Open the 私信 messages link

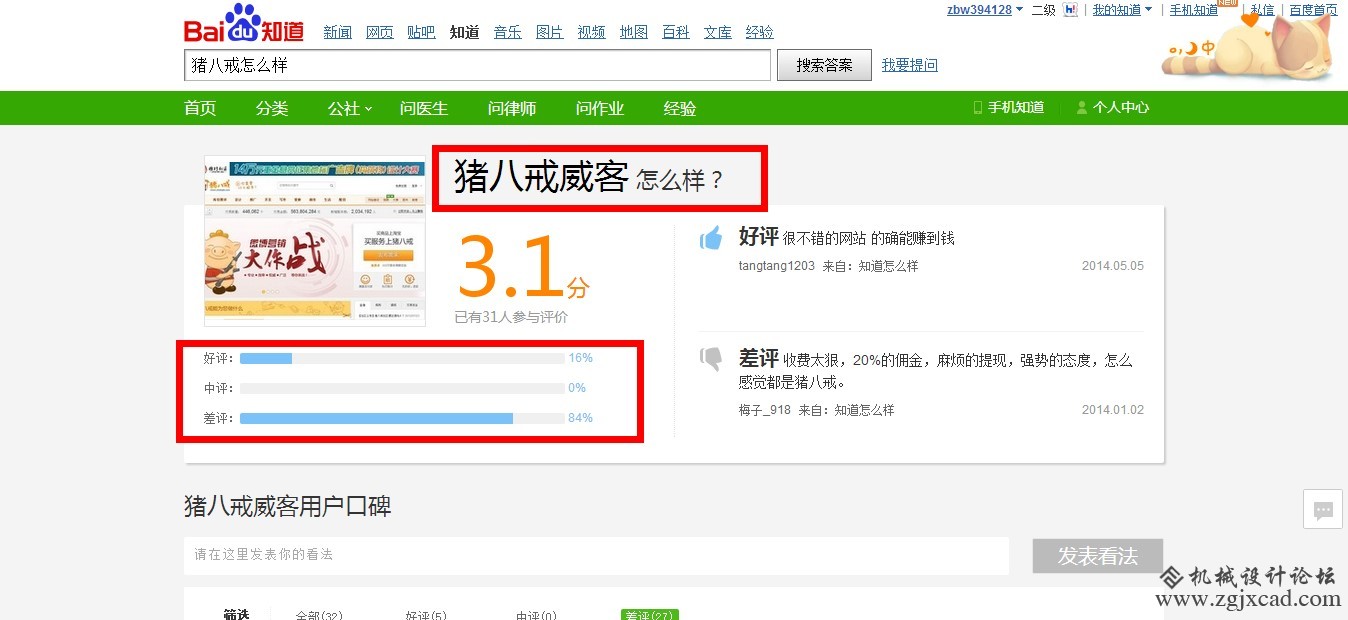pos(1262,10)
